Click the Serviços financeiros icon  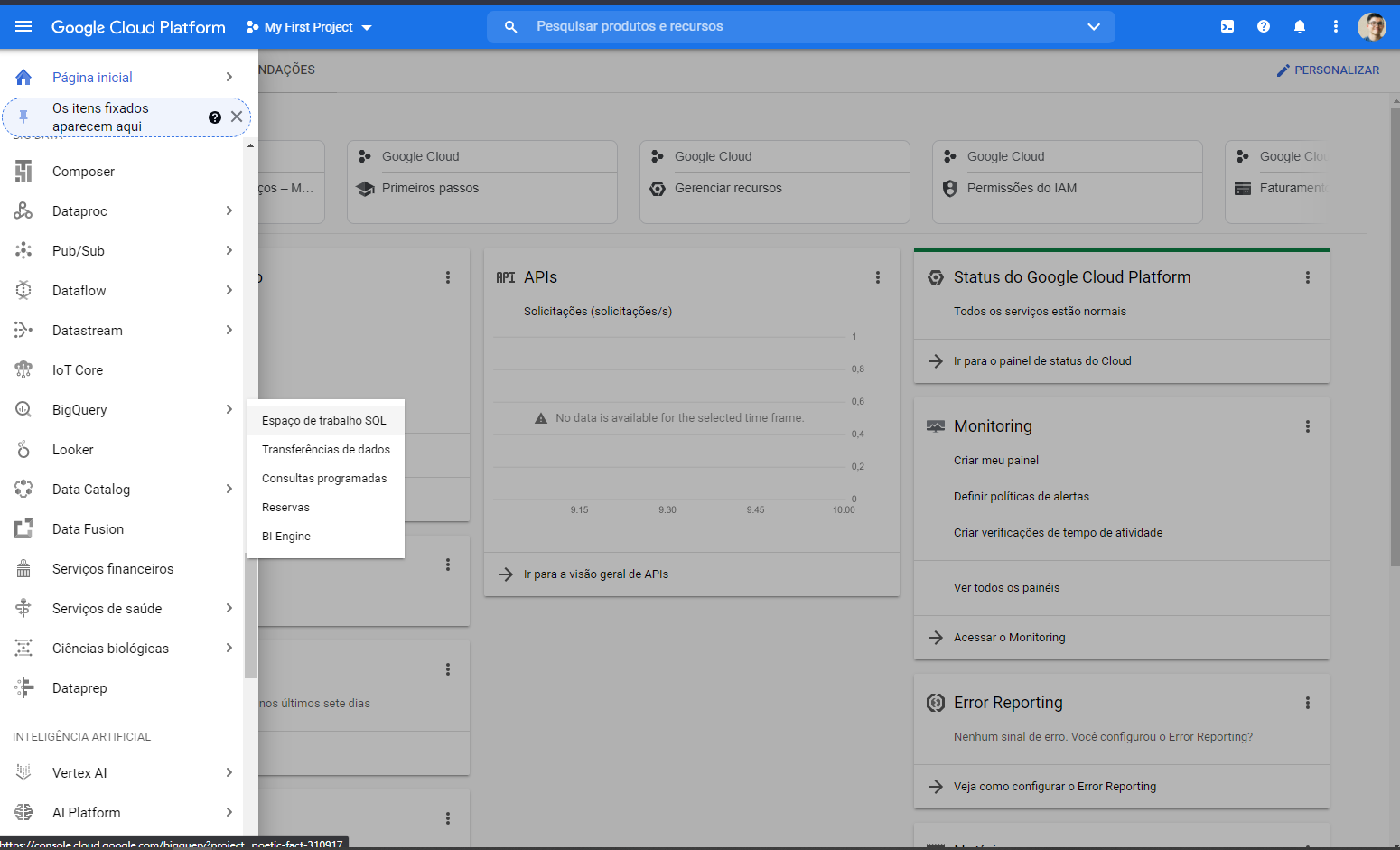coord(23,568)
